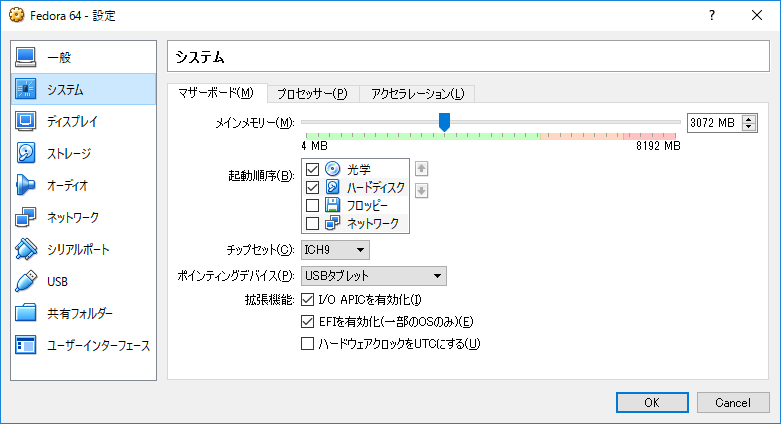781x424 pixels.
Task: Click the フロッピー disk icon in boot order
Action: (332, 205)
